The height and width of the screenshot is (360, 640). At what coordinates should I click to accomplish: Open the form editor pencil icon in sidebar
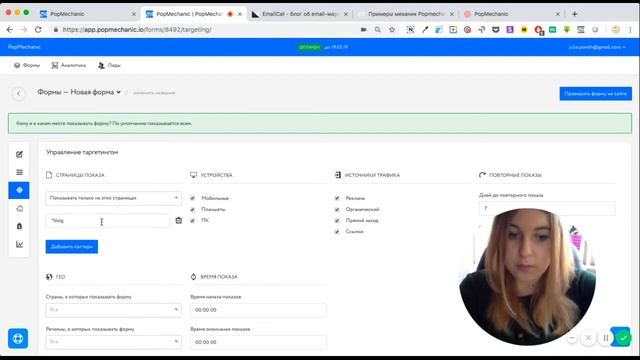(x=19, y=154)
